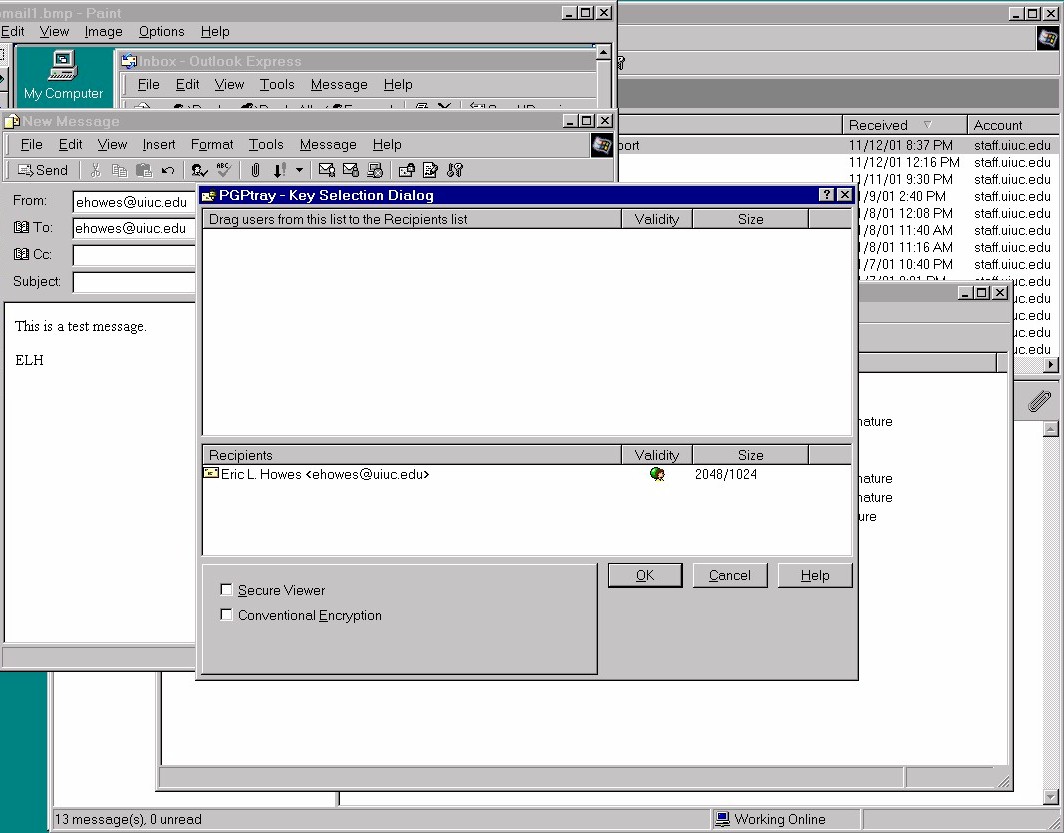1064x833 pixels.
Task: Click the 2048/1024 key size value
Action: 725,474
